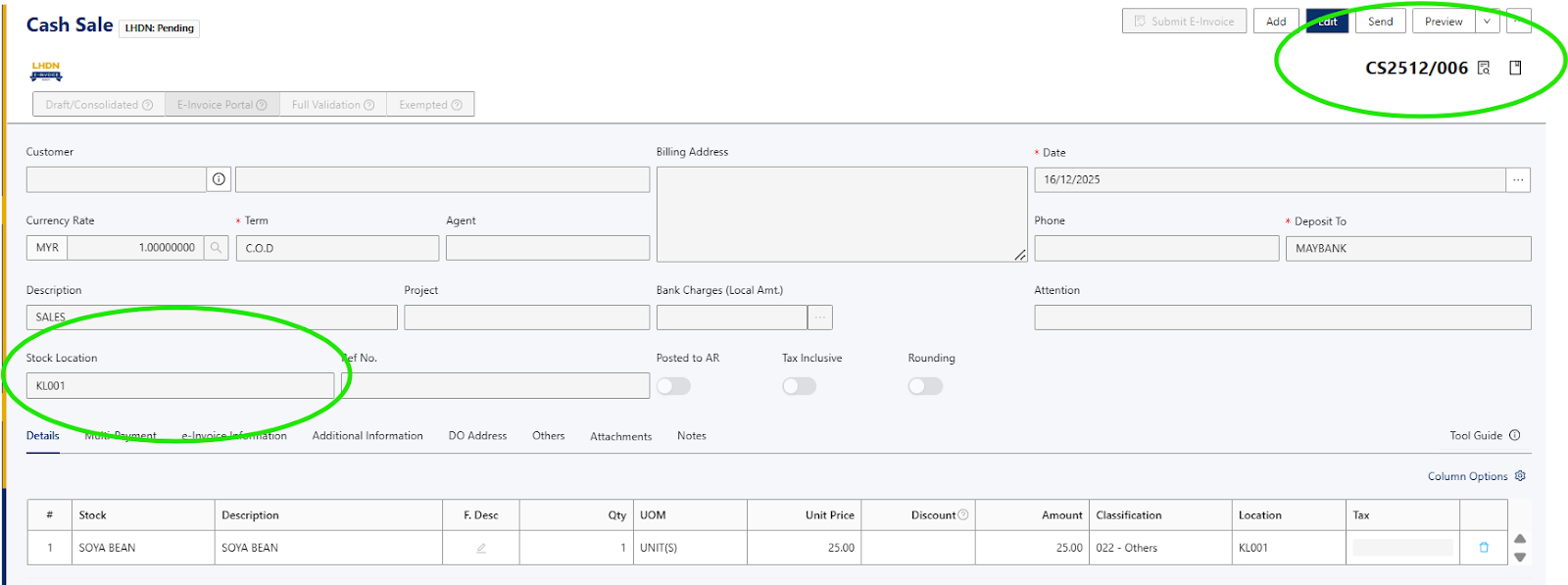Click the Discount help question mark icon
This screenshot has width=1568, height=585.
pos(962,514)
